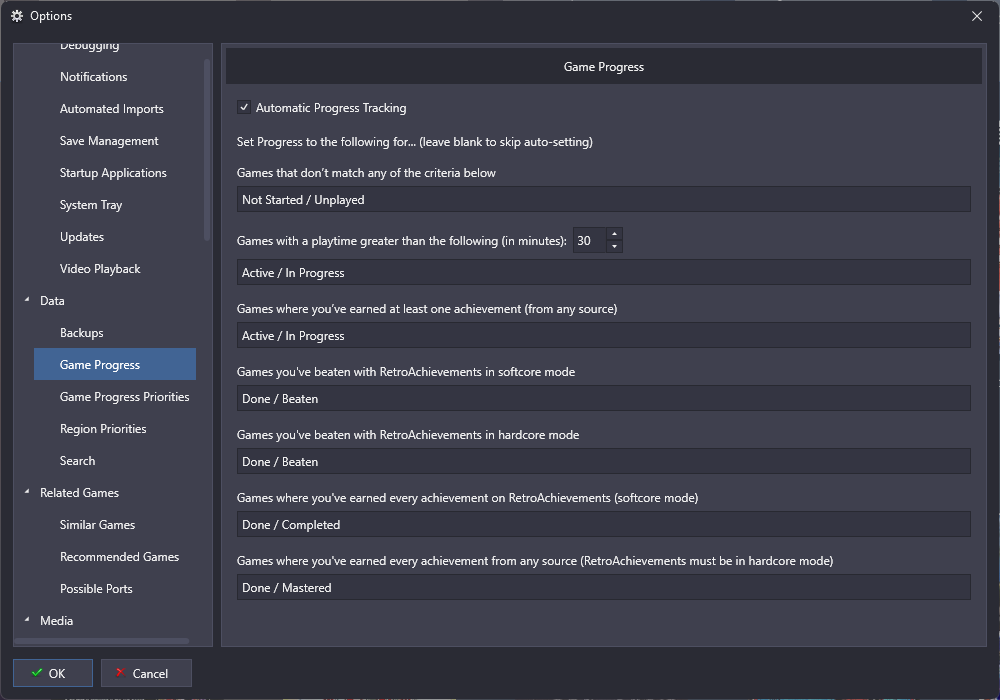Click the 'beaten with RetroAchievements in hardcore mode' label
1000x700 pixels.
[408, 435]
